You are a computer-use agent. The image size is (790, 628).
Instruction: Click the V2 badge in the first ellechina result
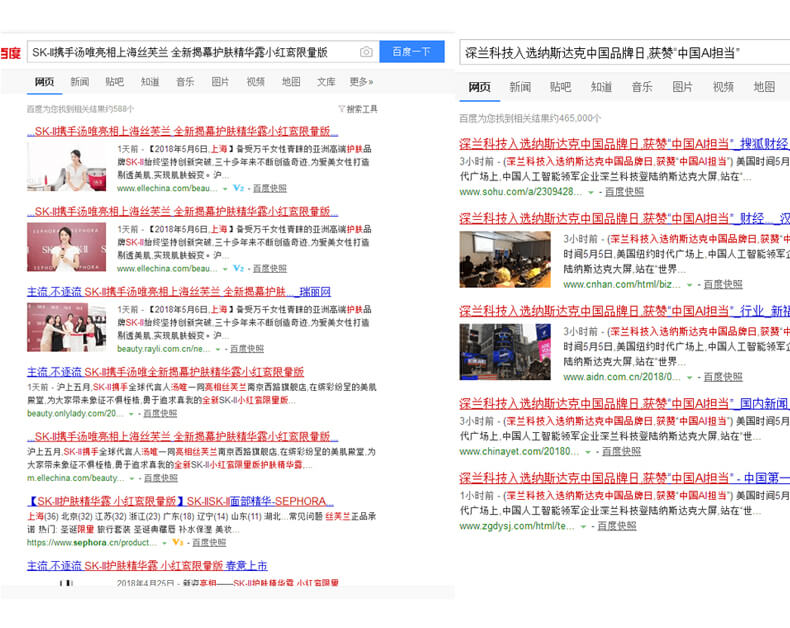pos(239,187)
